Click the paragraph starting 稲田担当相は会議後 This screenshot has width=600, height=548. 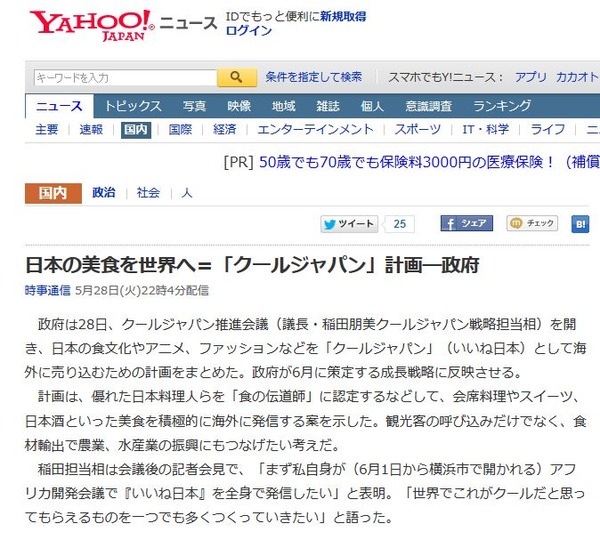coord(305,493)
